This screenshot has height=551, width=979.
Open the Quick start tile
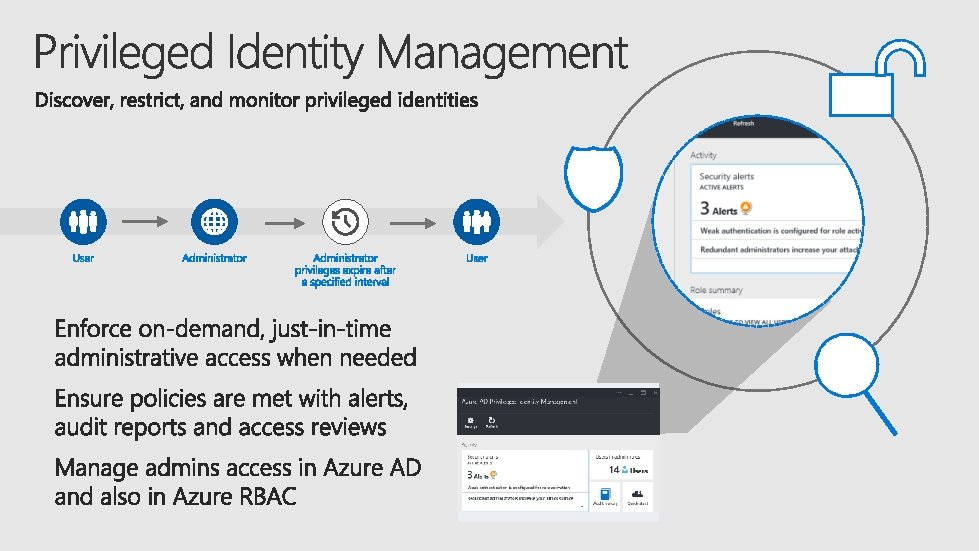click(x=637, y=496)
